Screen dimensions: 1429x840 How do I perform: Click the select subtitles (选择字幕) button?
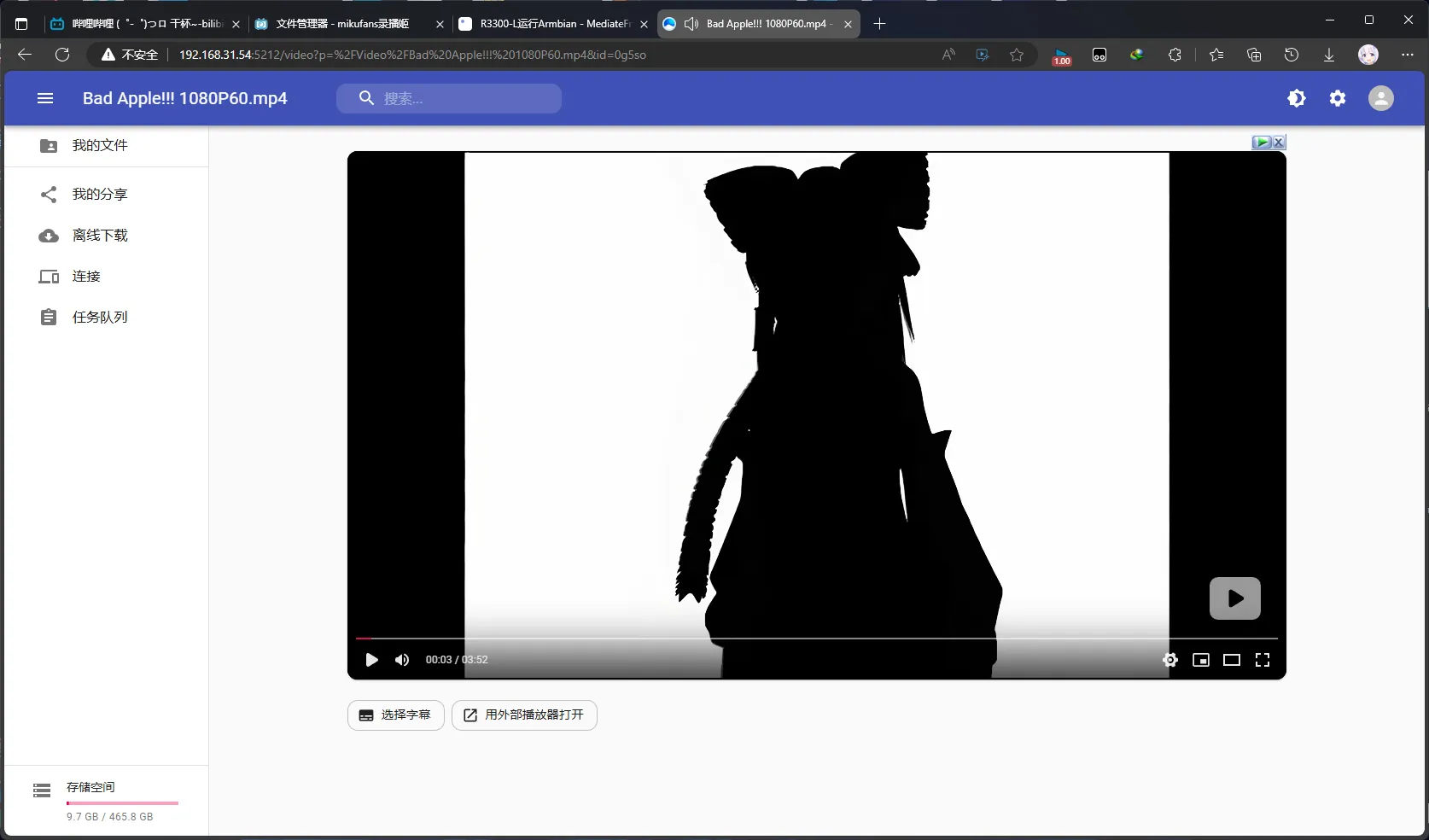coord(395,715)
